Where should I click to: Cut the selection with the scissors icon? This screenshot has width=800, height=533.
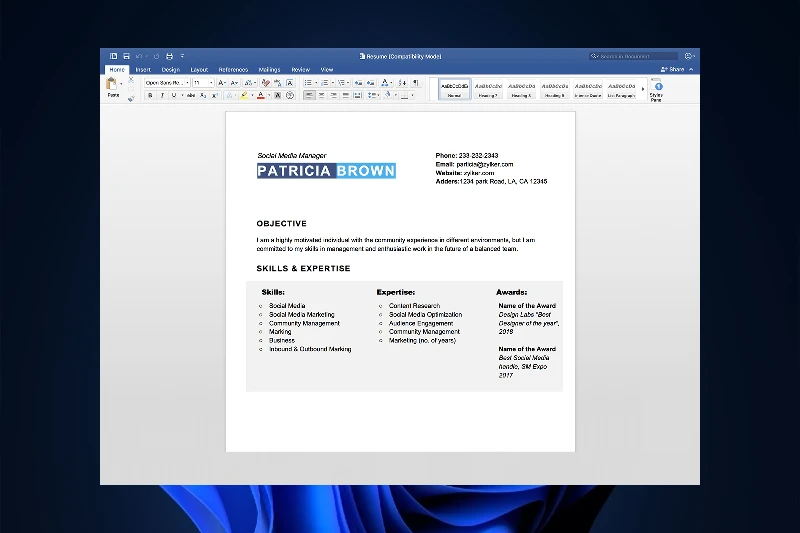[131, 80]
